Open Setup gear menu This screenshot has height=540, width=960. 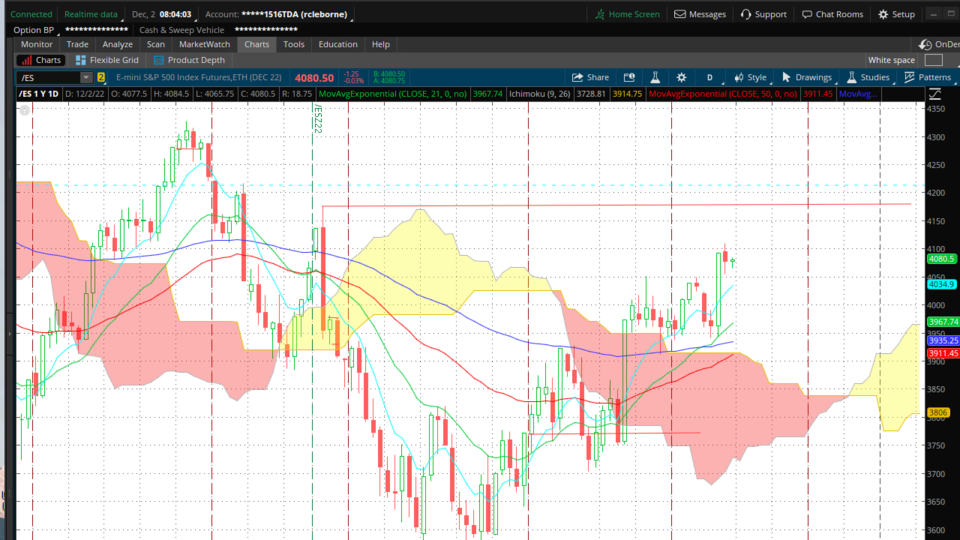pos(896,14)
